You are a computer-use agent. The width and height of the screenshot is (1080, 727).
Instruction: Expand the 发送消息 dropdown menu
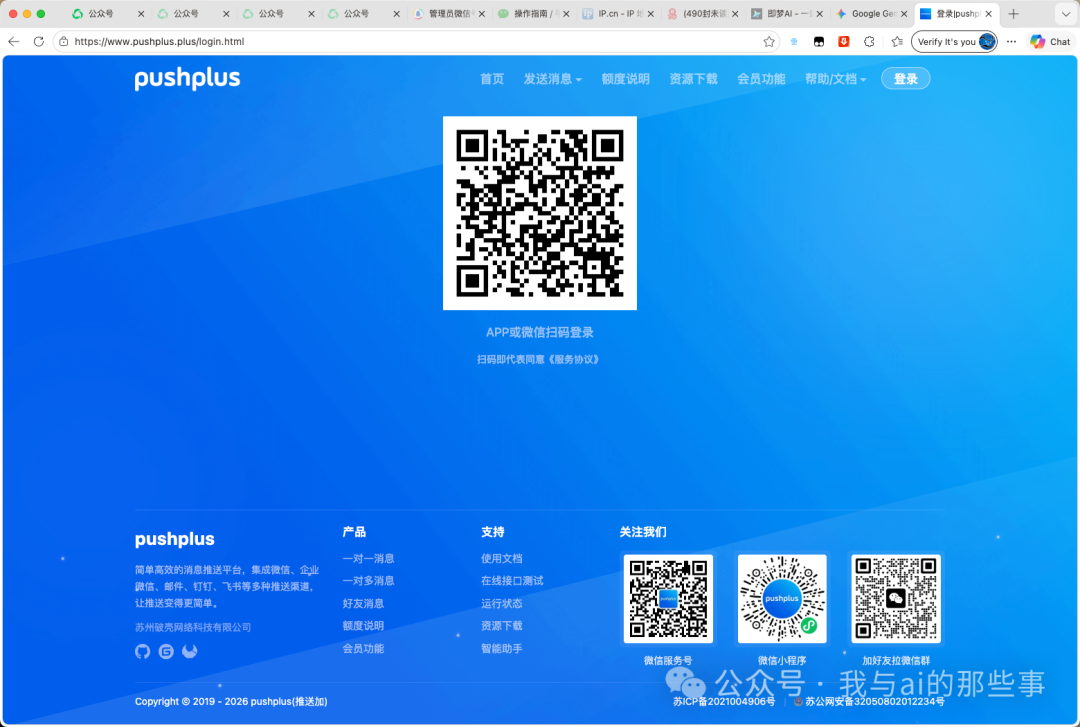click(552, 79)
